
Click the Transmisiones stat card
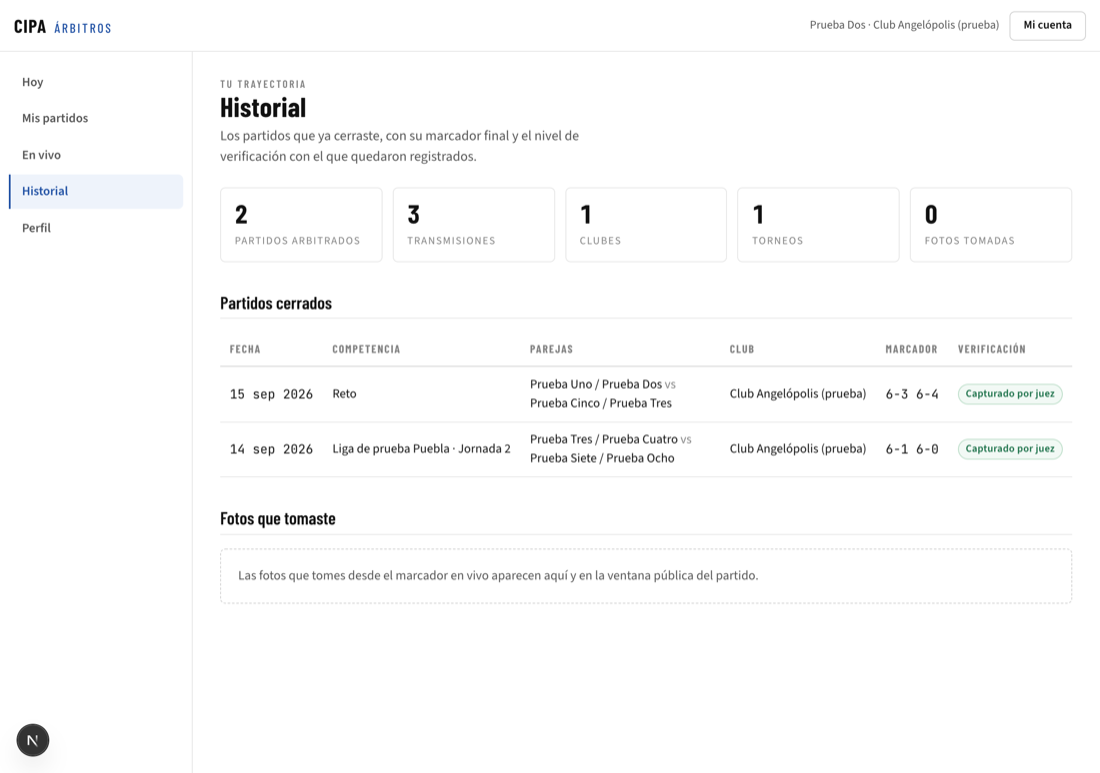tap(474, 224)
